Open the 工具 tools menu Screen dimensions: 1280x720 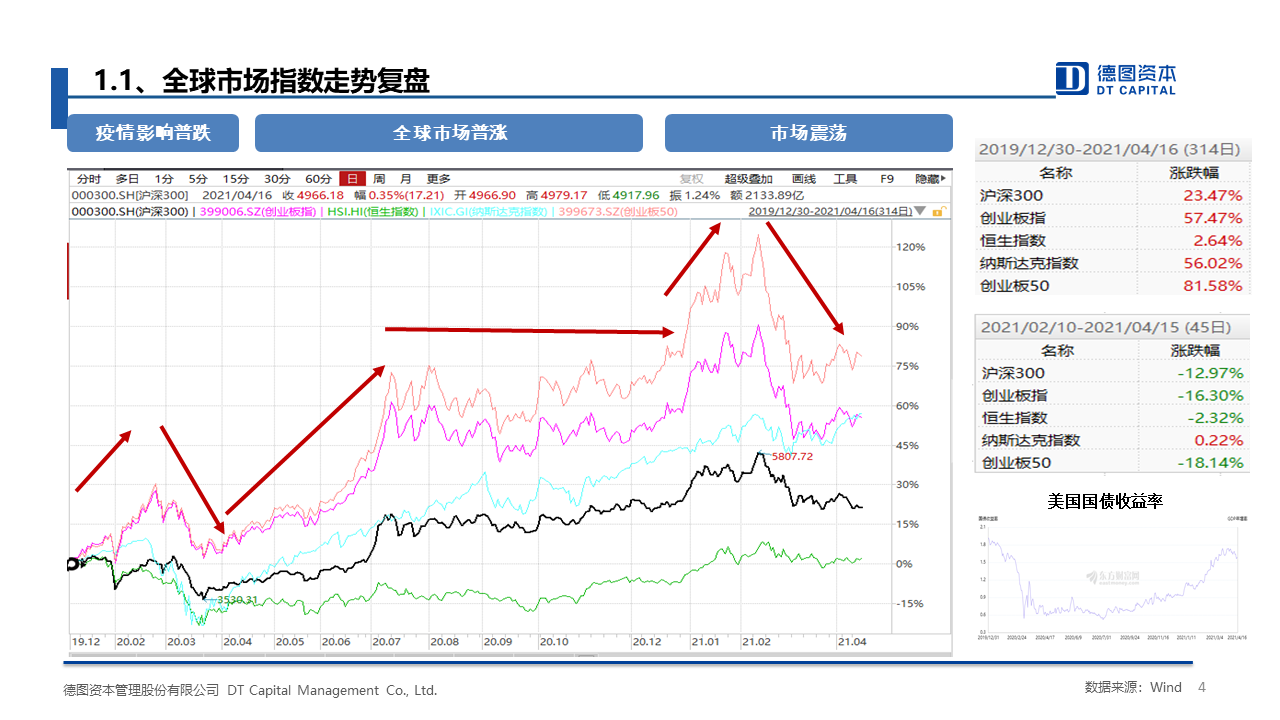coord(845,179)
